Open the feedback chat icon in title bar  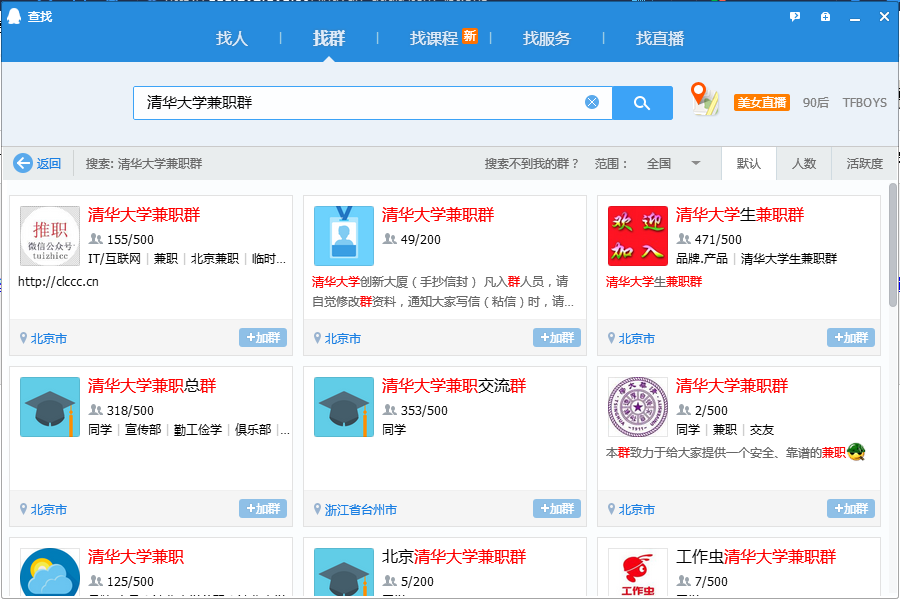tap(795, 17)
